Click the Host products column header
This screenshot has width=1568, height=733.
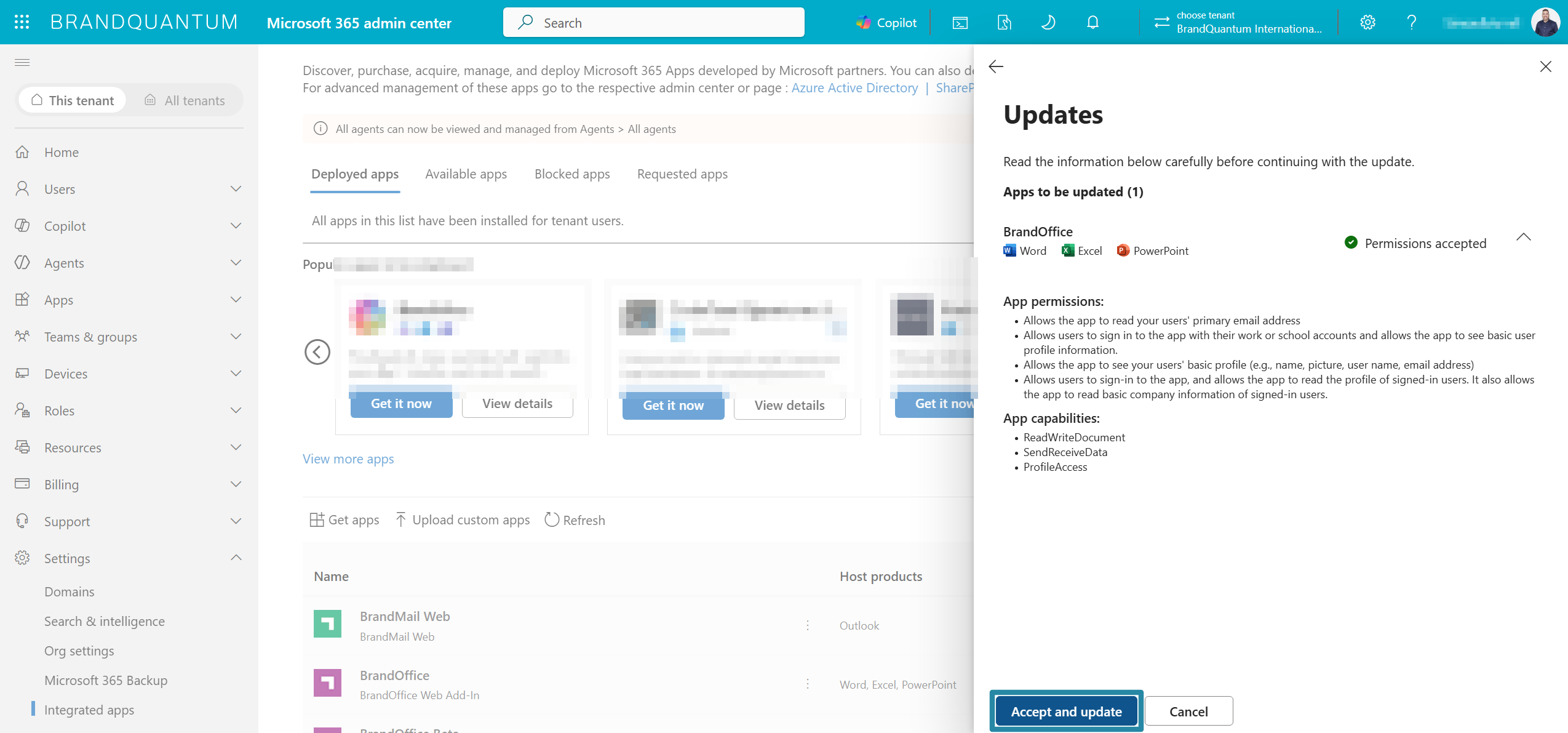[x=881, y=577]
